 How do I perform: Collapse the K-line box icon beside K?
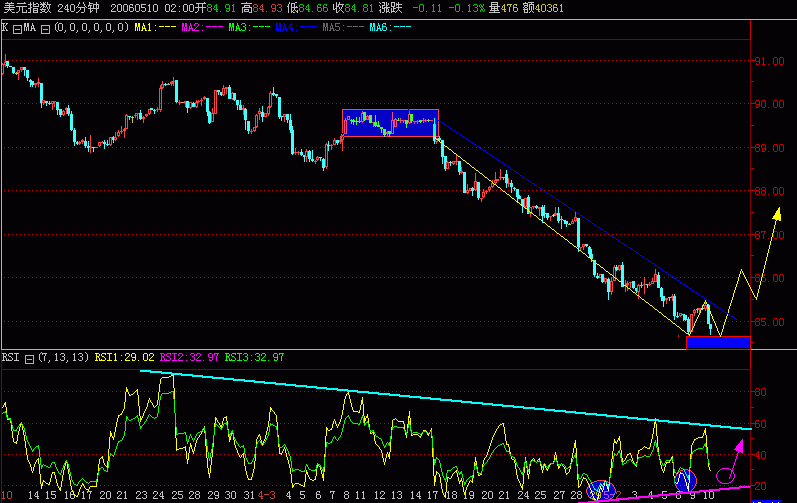click(x=17, y=29)
